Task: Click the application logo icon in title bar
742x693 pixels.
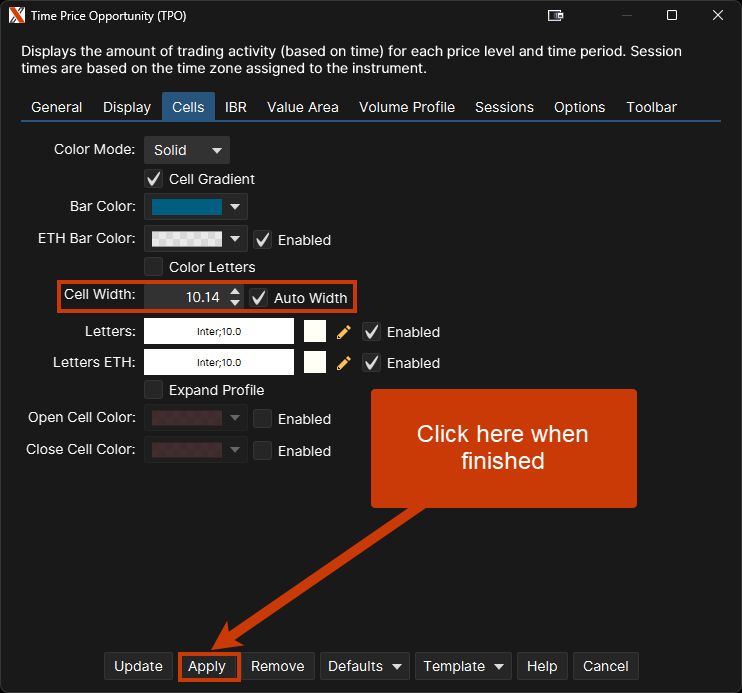Action: click(x=17, y=16)
